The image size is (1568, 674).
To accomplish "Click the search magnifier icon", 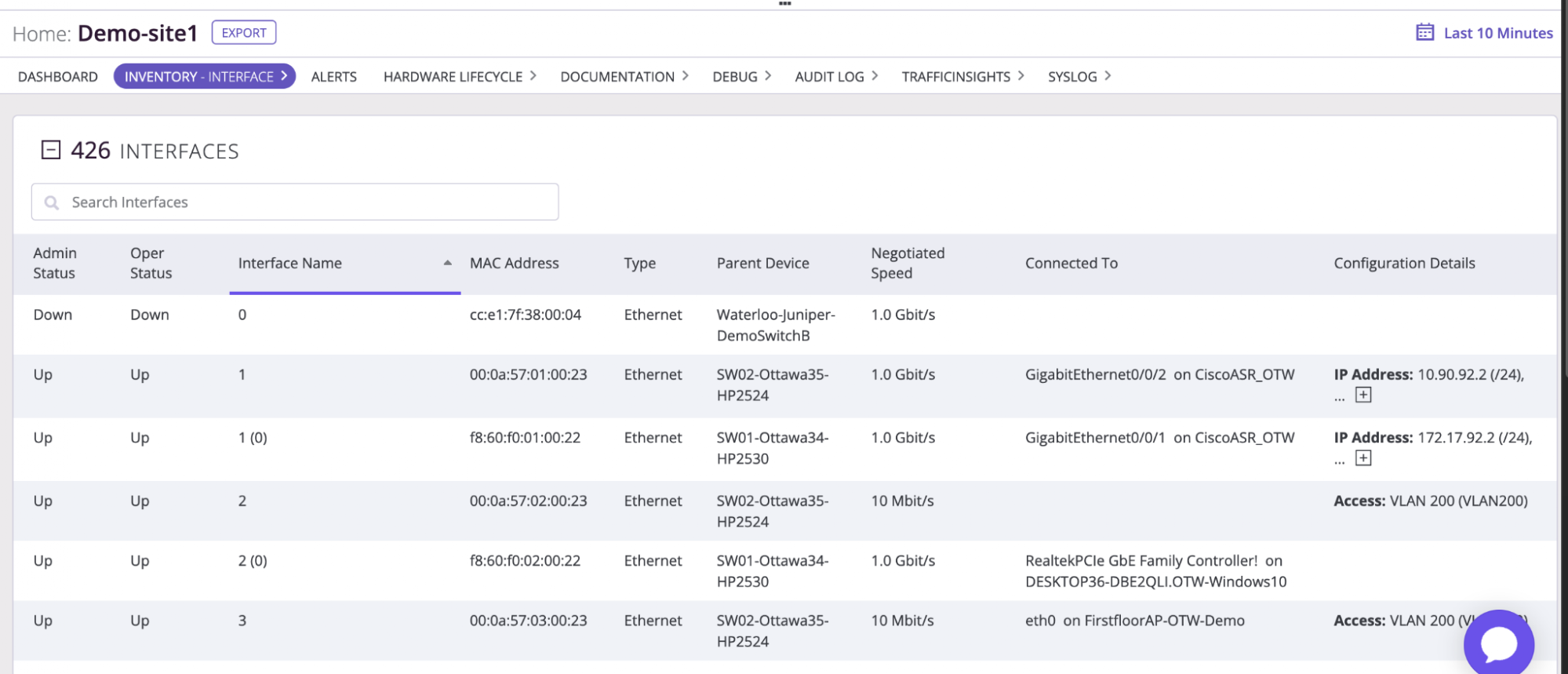I will (52, 202).
